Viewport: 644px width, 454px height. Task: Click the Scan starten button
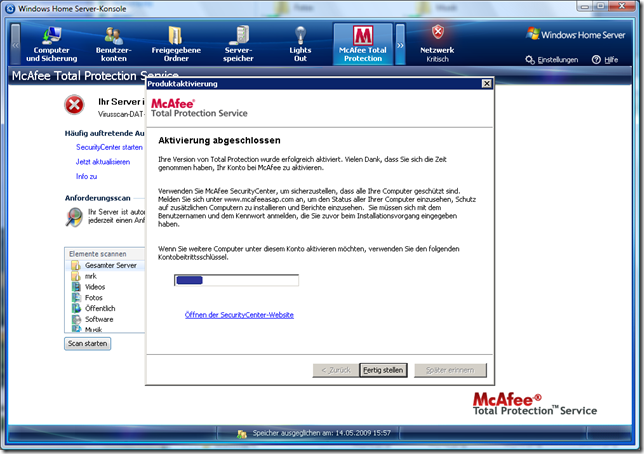coord(87,343)
